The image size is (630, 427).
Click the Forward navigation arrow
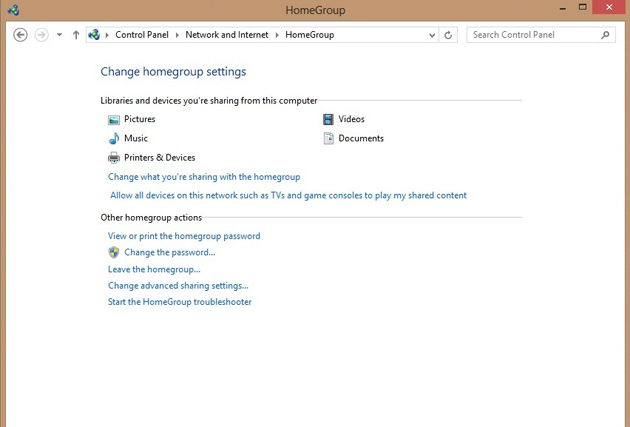click(41, 35)
